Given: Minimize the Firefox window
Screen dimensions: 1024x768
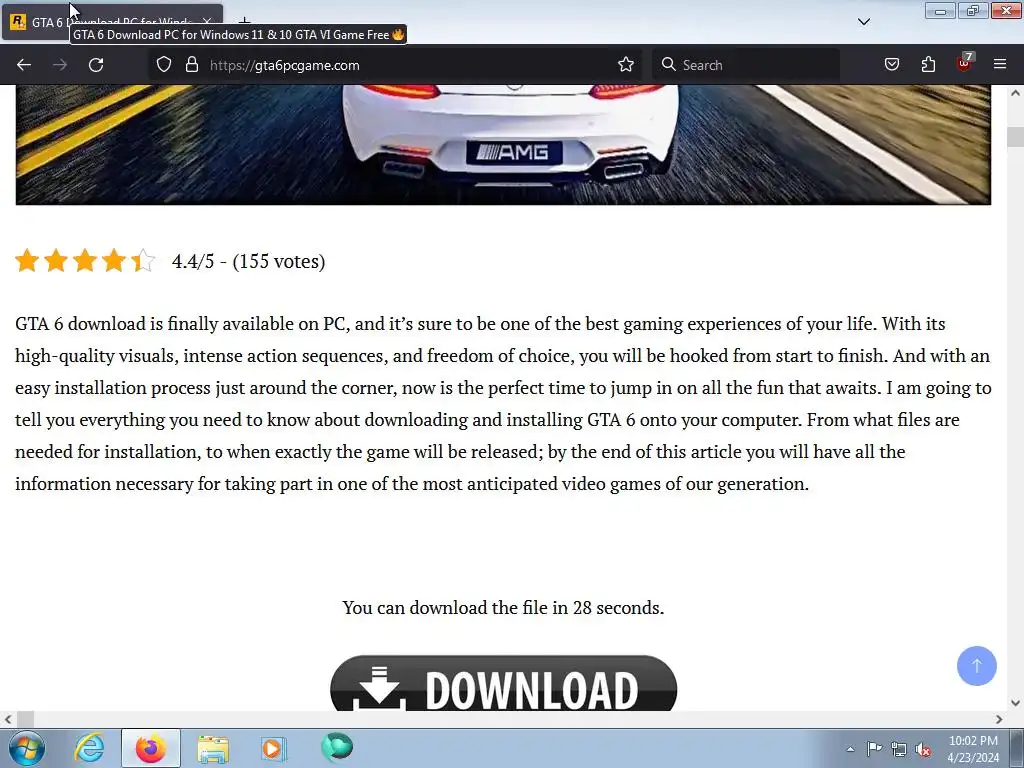Looking at the screenshot, I should pos(940,10).
